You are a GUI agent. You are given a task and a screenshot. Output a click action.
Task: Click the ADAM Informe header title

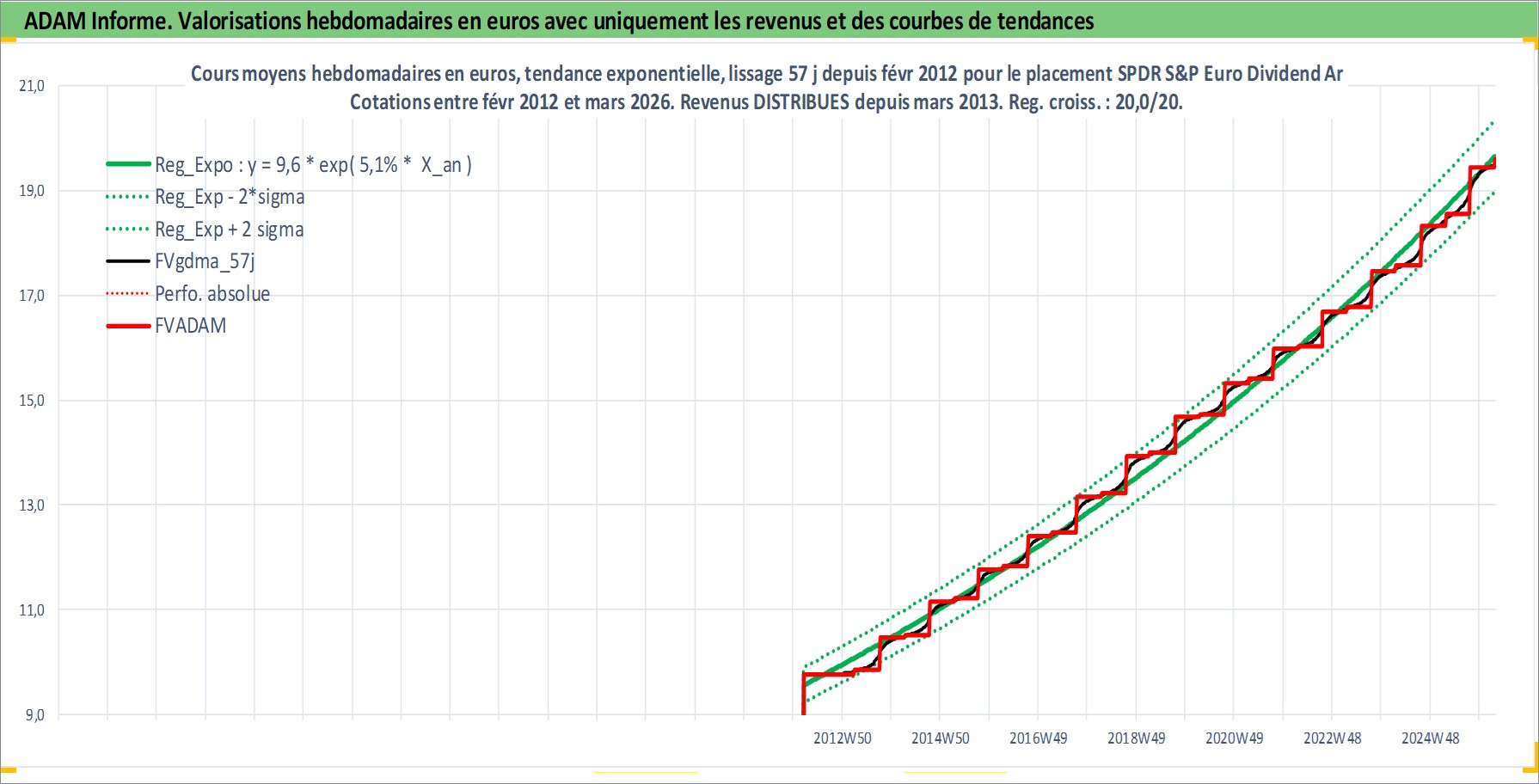coord(559,21)
